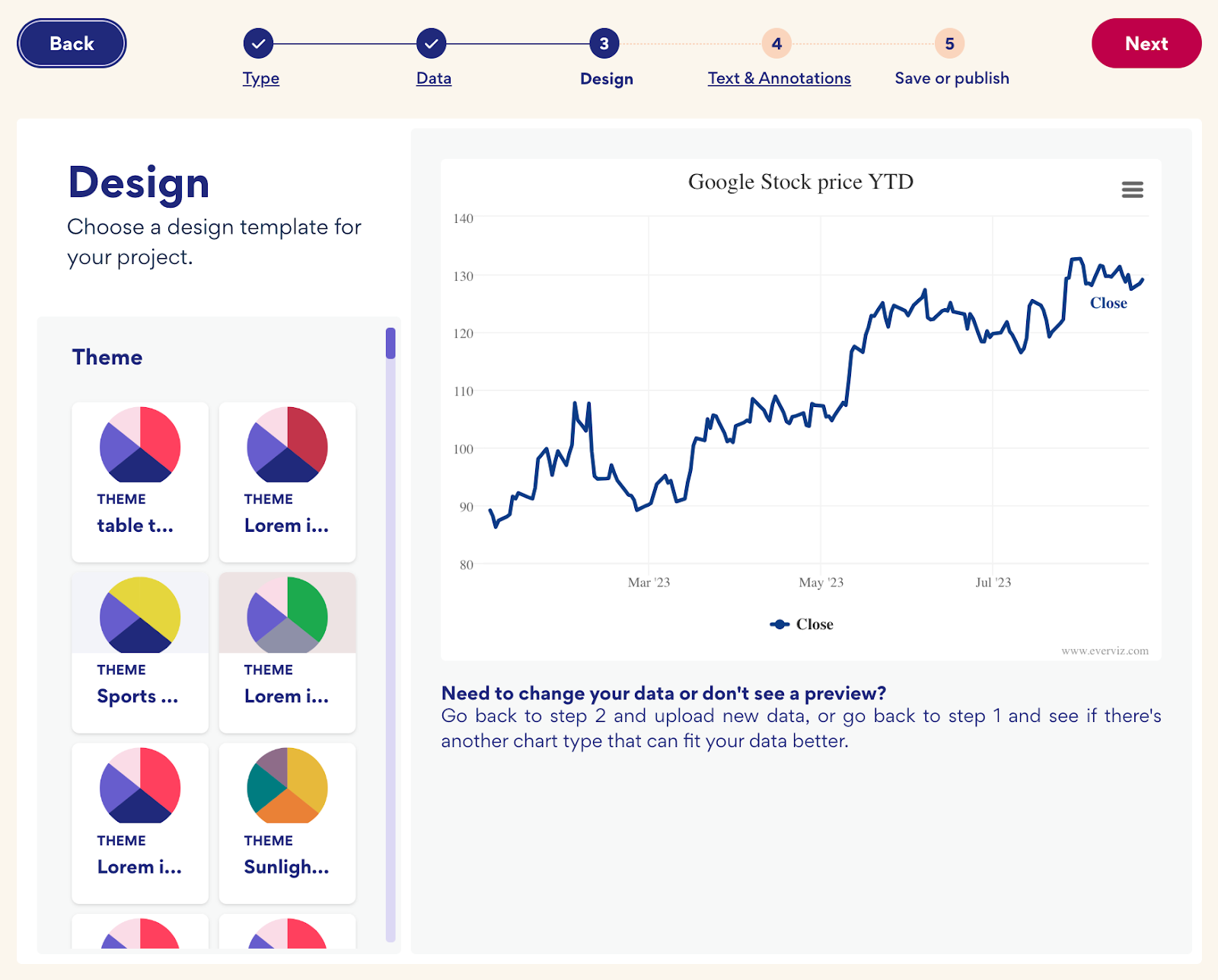Open the Save or publish step
The width and height of the screenshot is (1218, 980).
(x=952, y=78)
